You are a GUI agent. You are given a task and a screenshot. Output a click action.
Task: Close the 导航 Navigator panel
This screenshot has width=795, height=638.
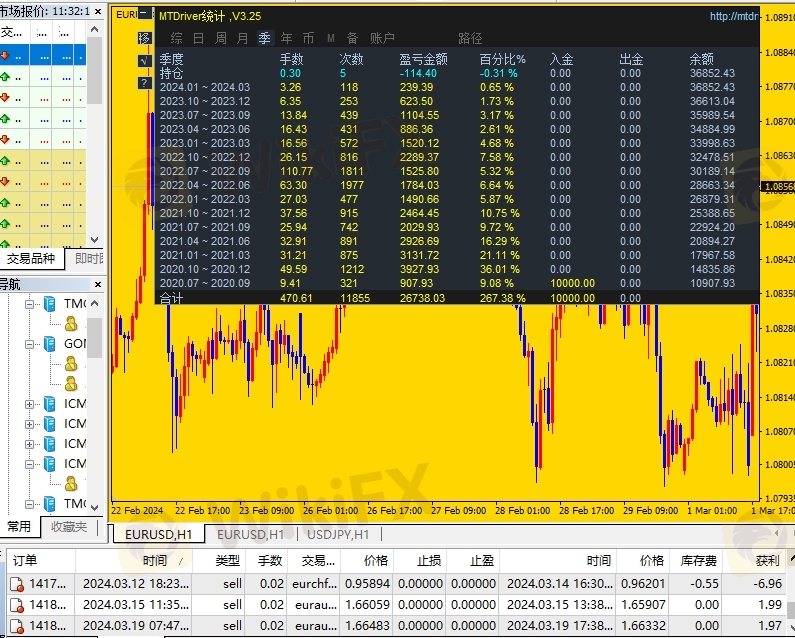[x=98, y=285]
